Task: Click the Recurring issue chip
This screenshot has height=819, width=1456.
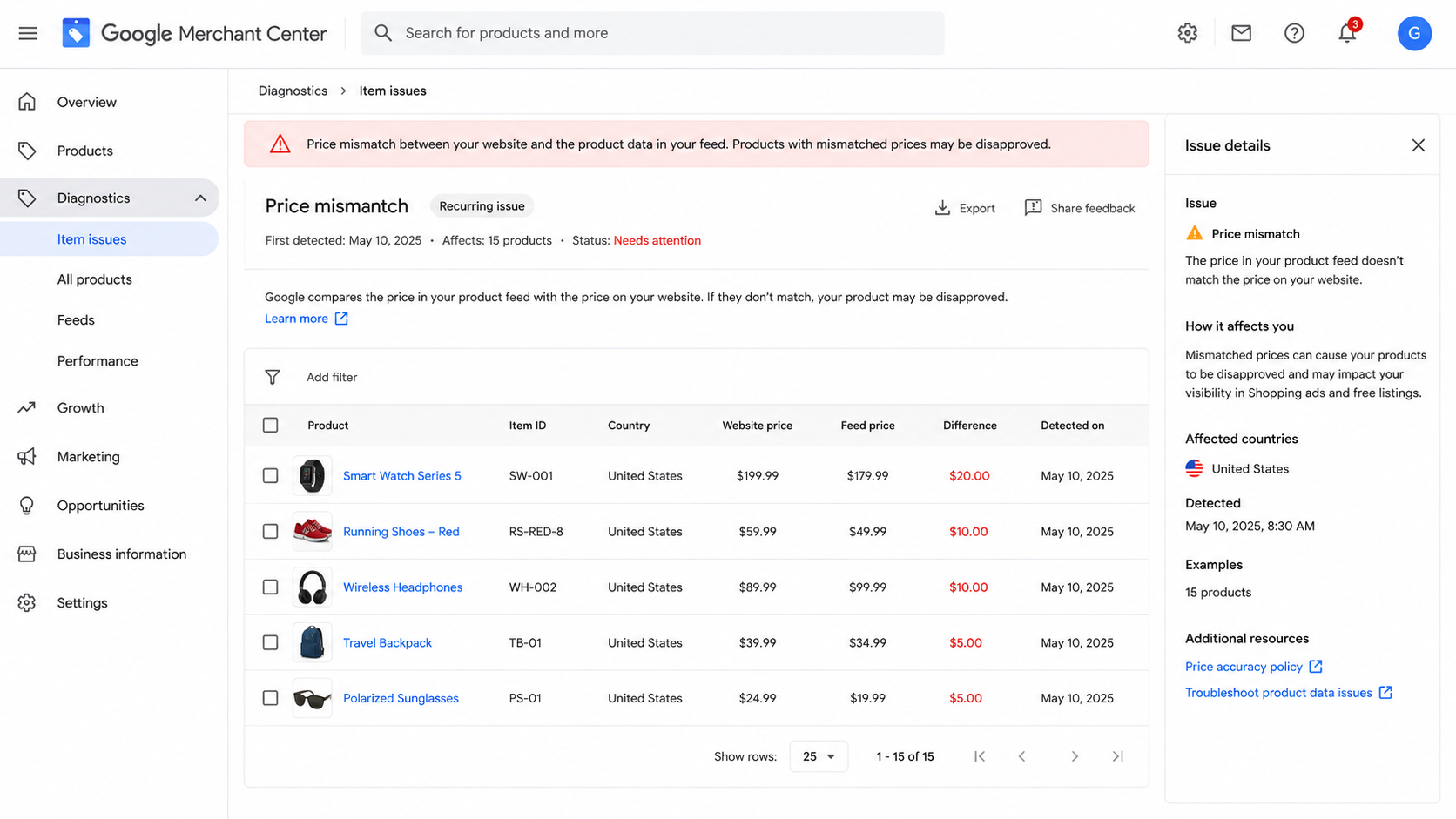Action: pos(482,206)
